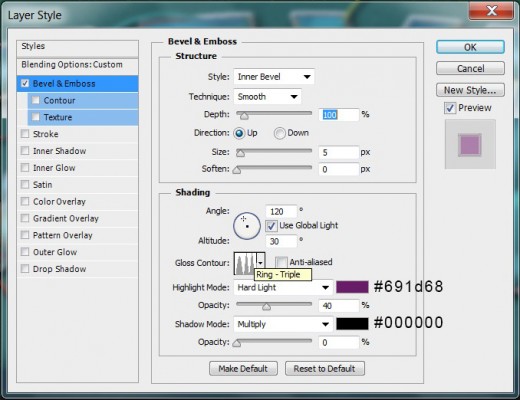Uncheck the Bevel & Emboss checkbox
The width and height of the screenshot is (520, 400).
click(x=25, y=83)
